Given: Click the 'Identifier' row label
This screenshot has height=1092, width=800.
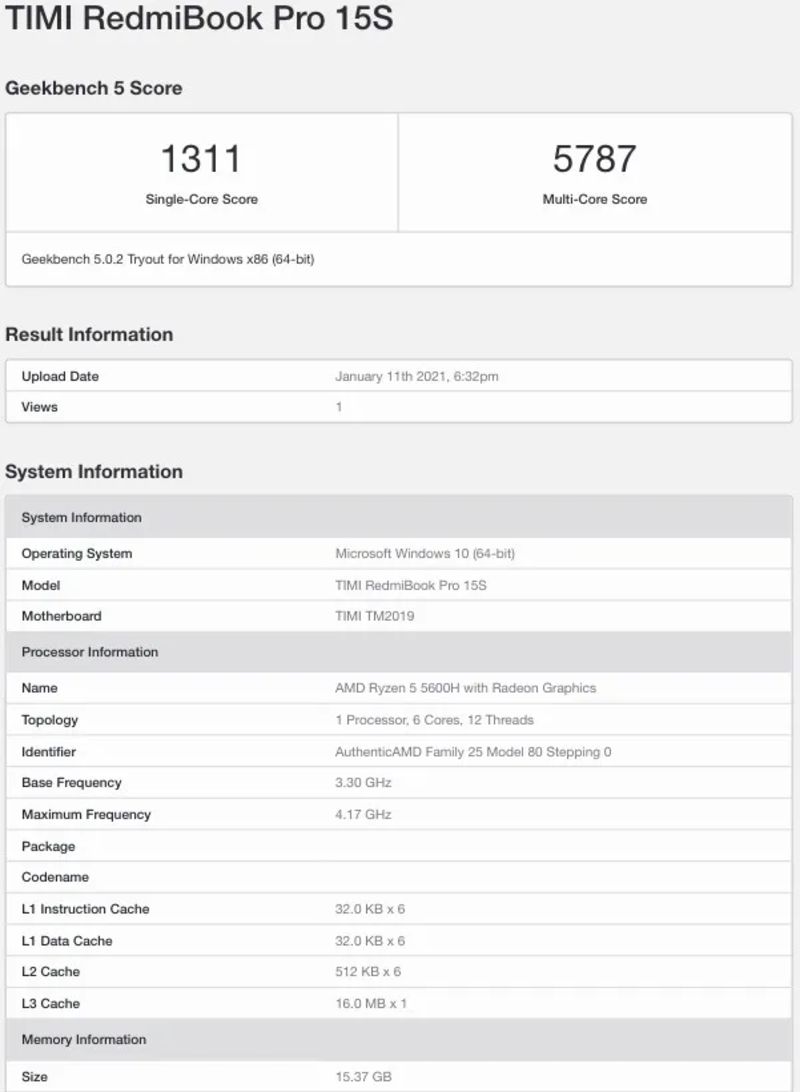Looking at the screenshot, I should click(48, 752).
